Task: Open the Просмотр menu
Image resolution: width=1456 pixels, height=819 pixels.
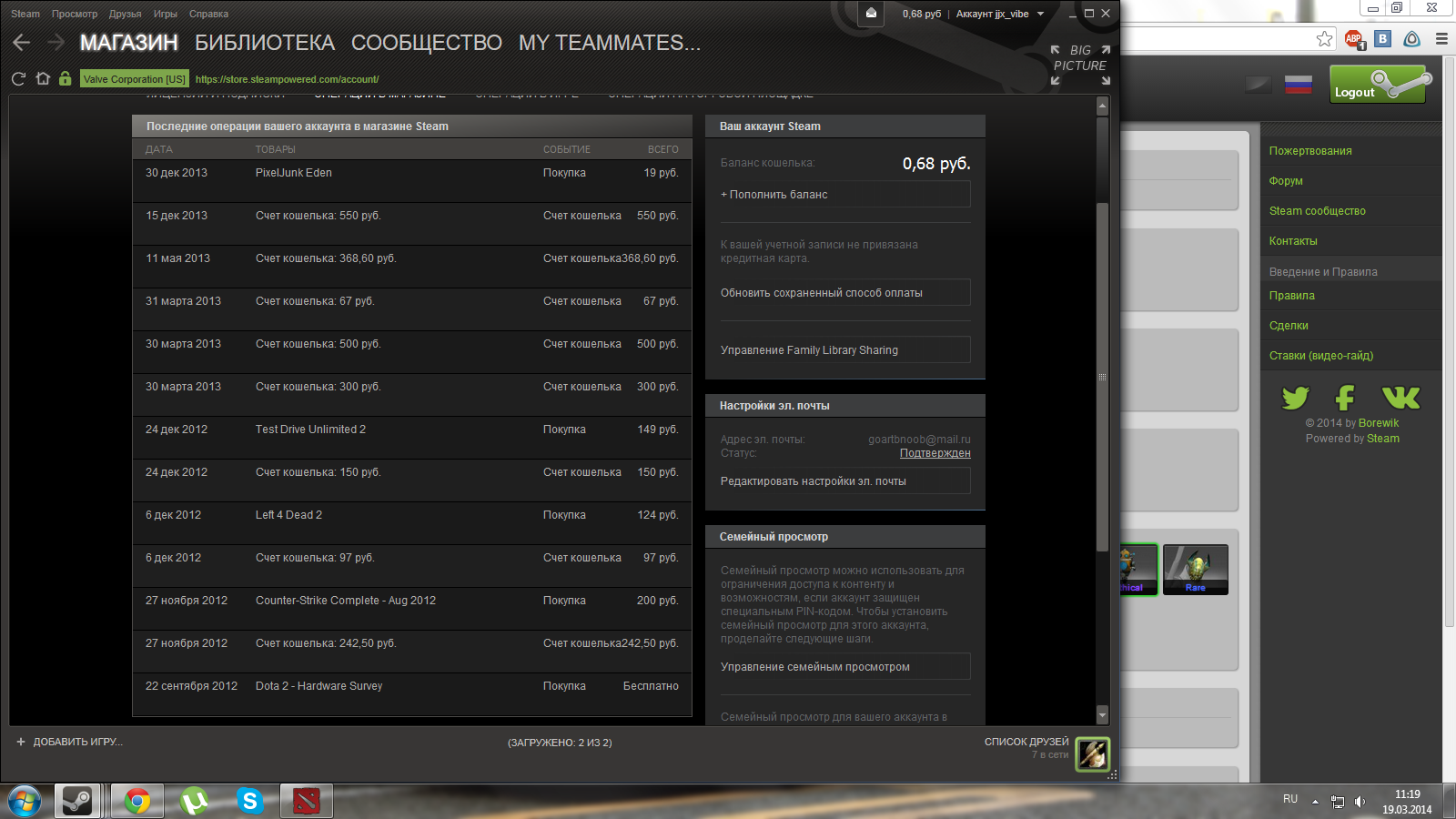Action: point(75,14)
